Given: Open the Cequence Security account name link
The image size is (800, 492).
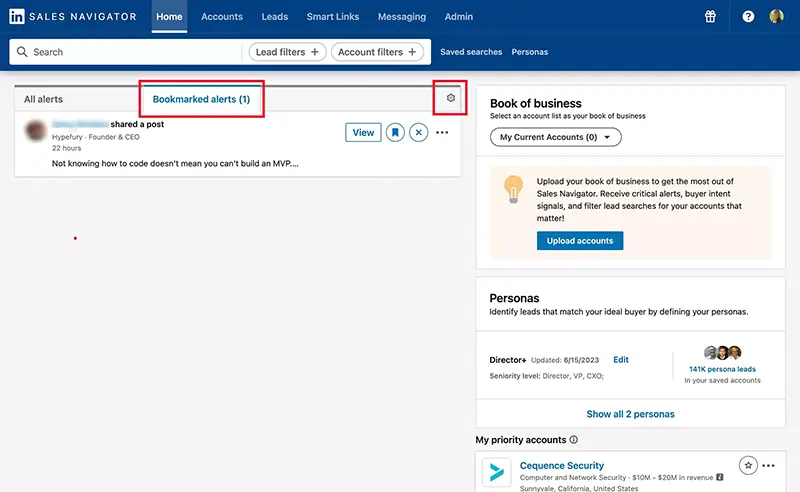Looking at the screenshot, I should tap(562, 465).
